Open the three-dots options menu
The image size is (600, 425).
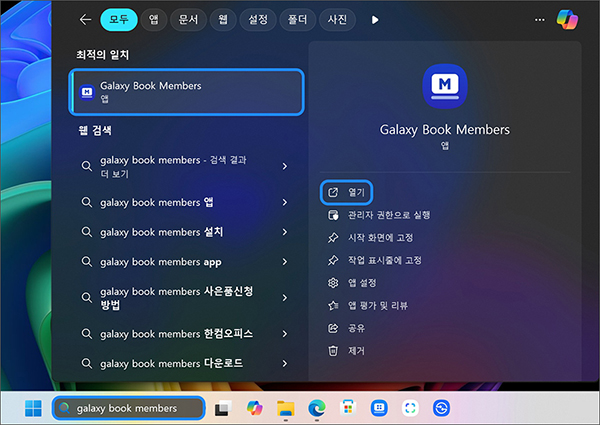(x=540, y=20)
